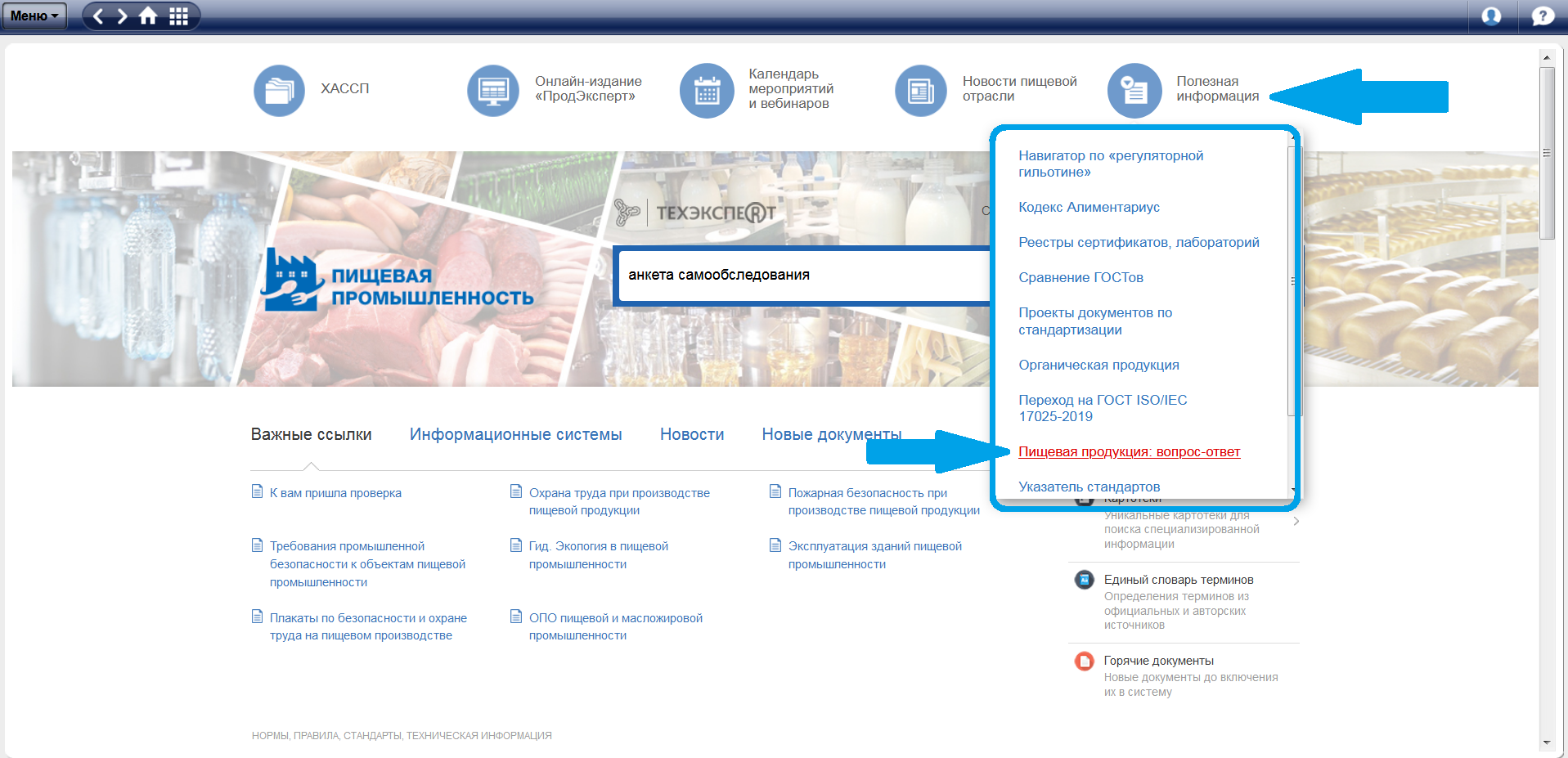This screenshot has height=758, width=1568.
Task: Select Переход на ГОСТ ISO/IEC 17025-2019
Action: (x=1103, y=408)
